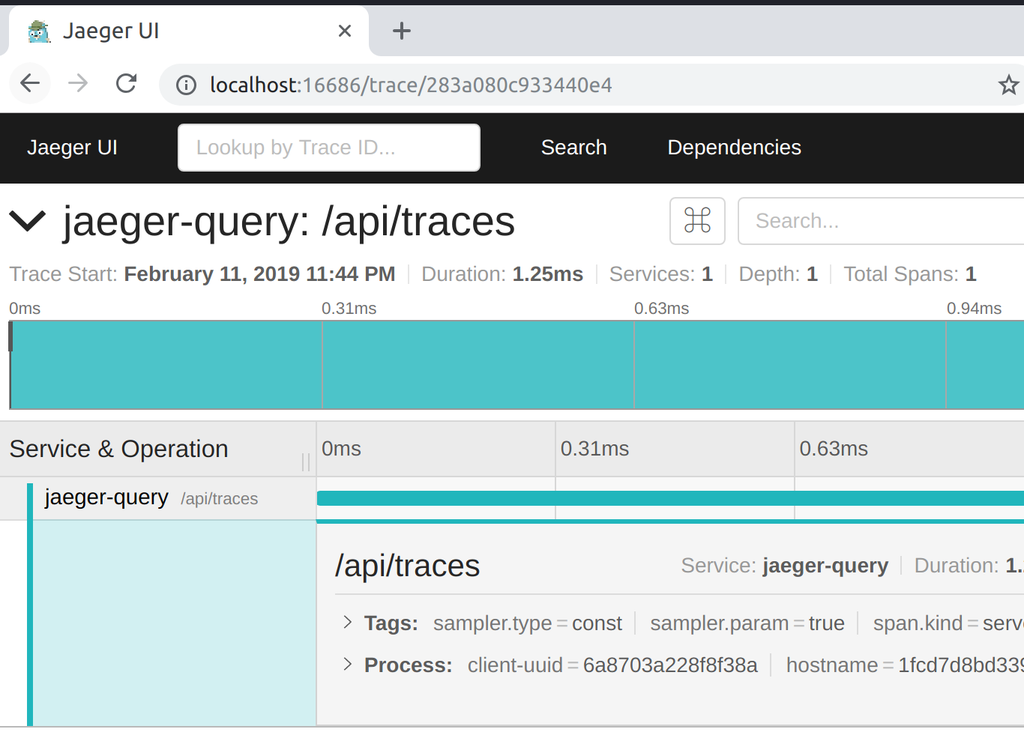Click the client-uuid value 6a8703a228f8f38a
Image resolution: width=1024 pixels, height=747 pixels.
(x=671, y=665)
